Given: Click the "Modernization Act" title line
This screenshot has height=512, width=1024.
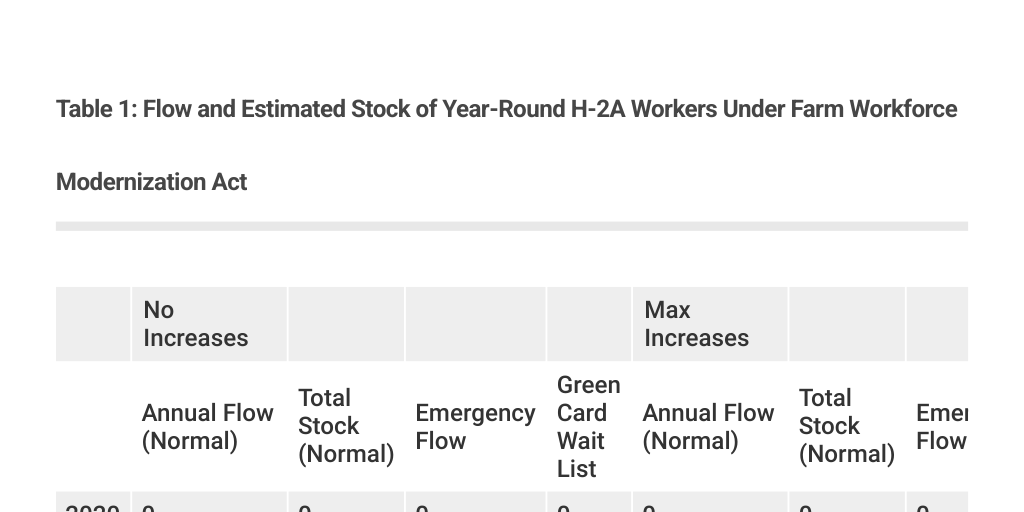Looking at the screenshot, I should tap(152, 182).
